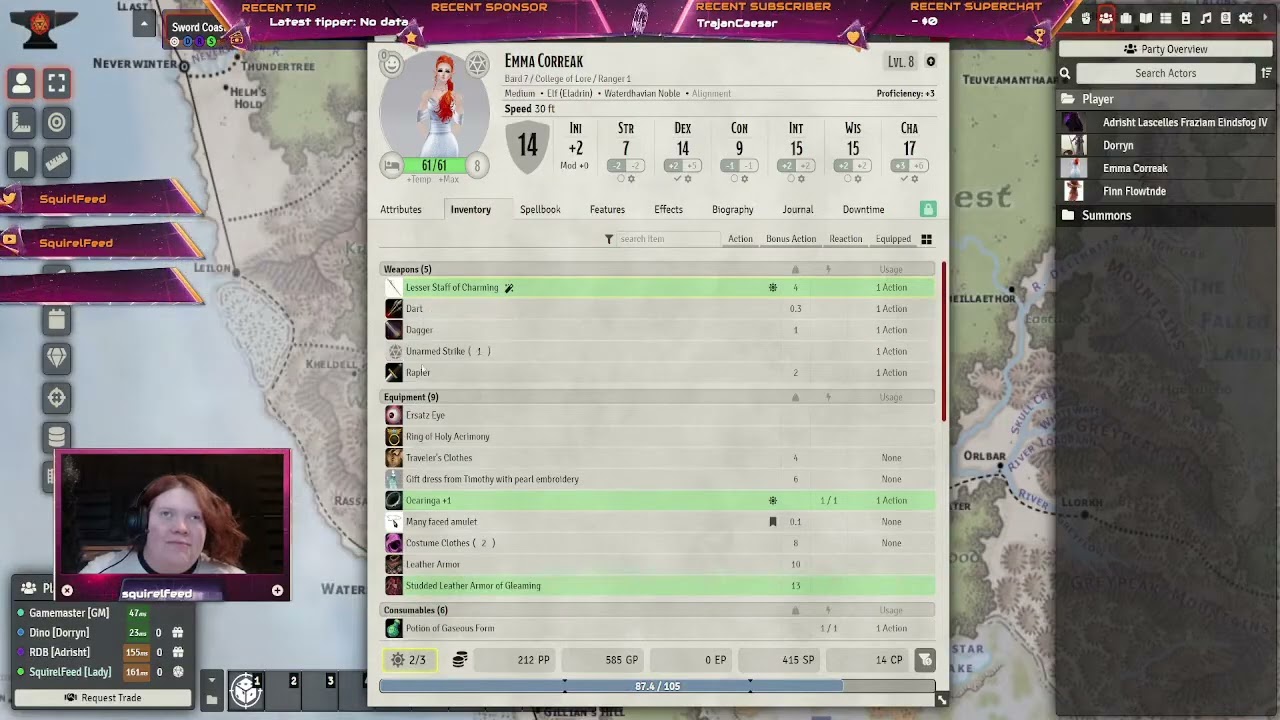Screen dimensions: 1280x720
Task: Click the inventory scrollbar
Action: point(943,340)
